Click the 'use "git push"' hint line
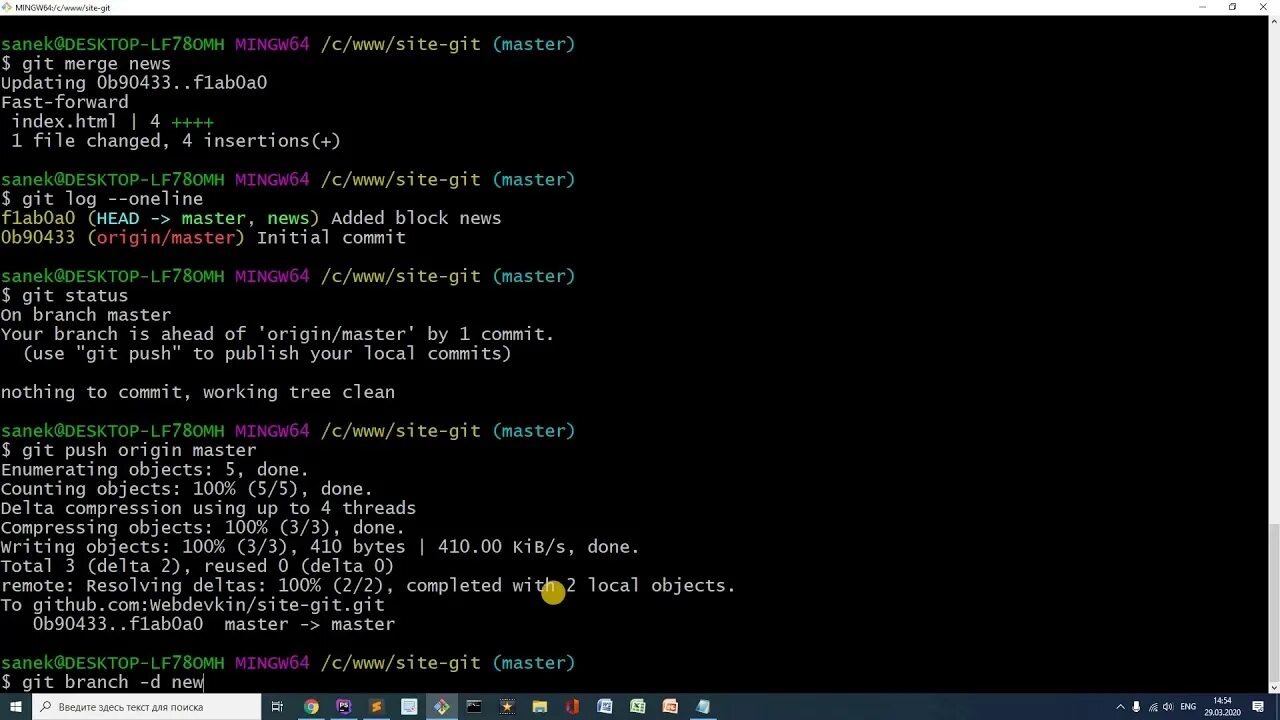 (267, 354)
